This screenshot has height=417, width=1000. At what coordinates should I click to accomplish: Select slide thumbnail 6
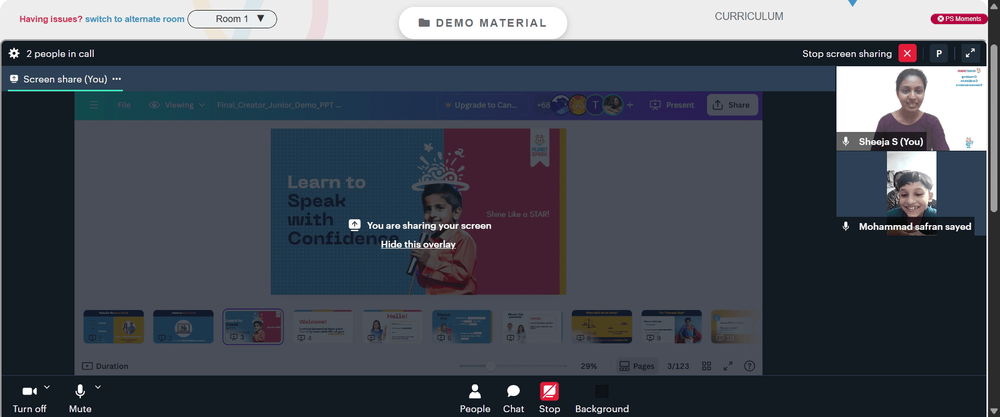tap(462, 327)
